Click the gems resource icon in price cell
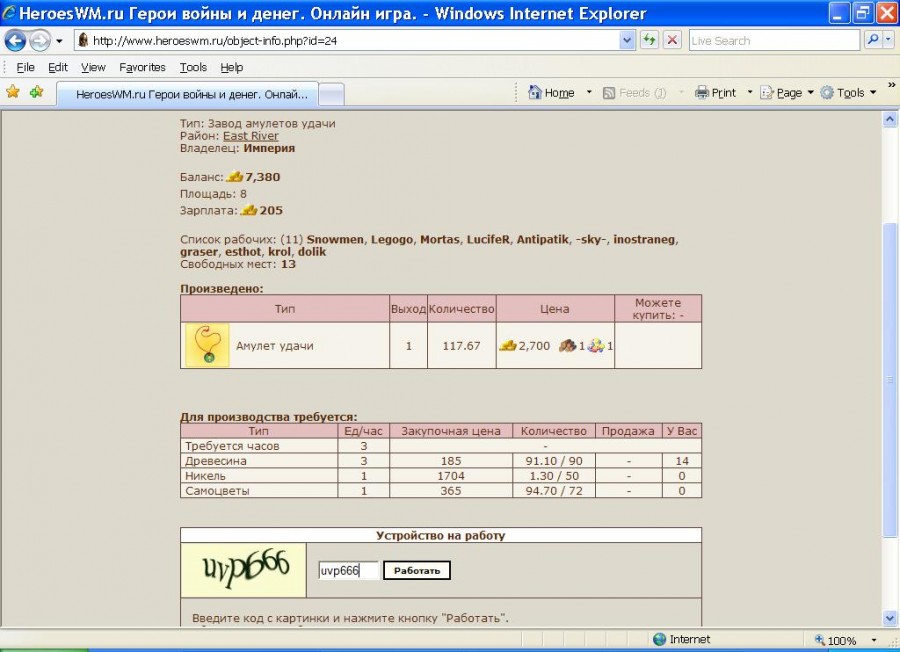 (x=596, y=346)
